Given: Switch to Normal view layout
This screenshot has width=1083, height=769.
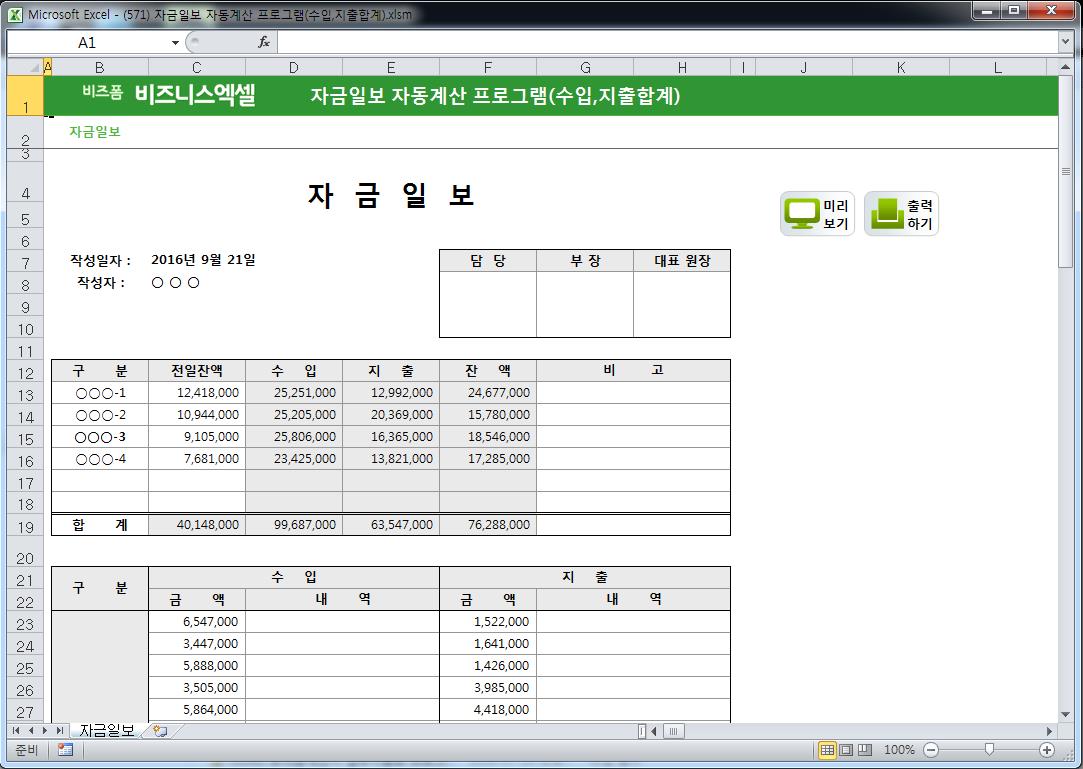Looking at the screenshot, I should [x=827, y=749].
